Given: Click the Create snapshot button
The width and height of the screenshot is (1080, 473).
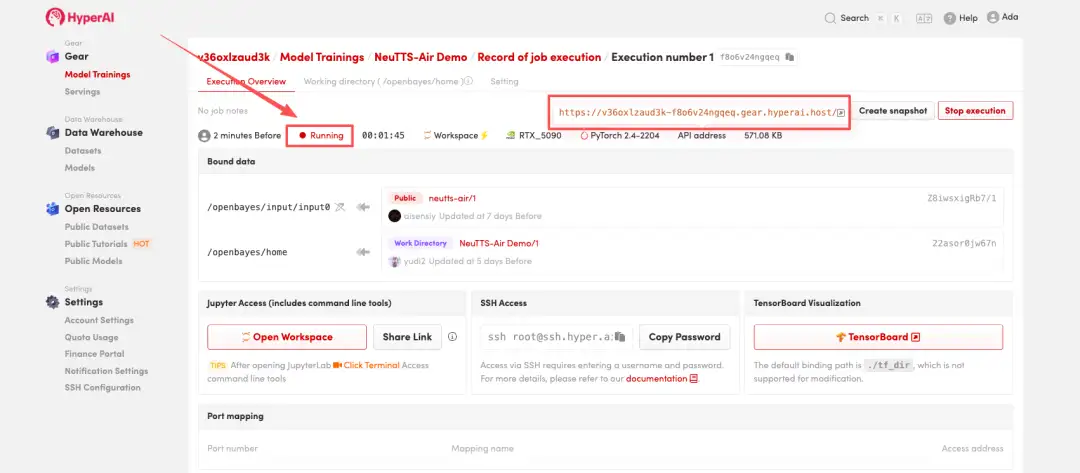Looking at the screenshot, I should coord(893,111).
